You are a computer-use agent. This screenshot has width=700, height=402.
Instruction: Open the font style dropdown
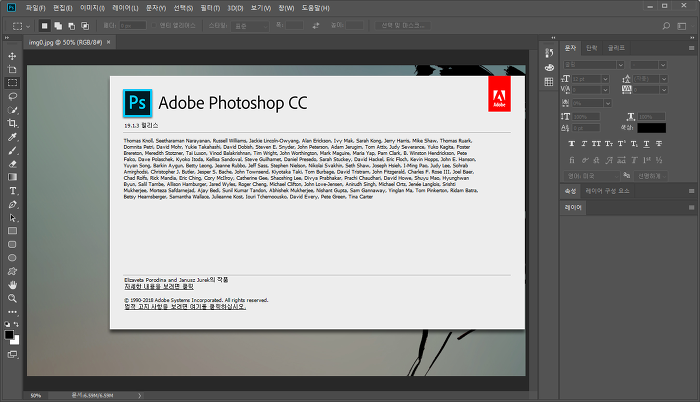point(663,65)
